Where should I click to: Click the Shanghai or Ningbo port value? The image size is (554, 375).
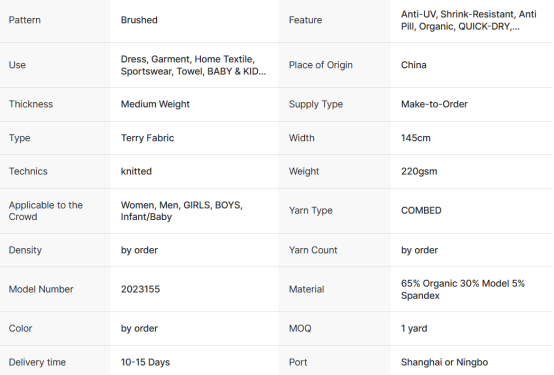point(444,362)
